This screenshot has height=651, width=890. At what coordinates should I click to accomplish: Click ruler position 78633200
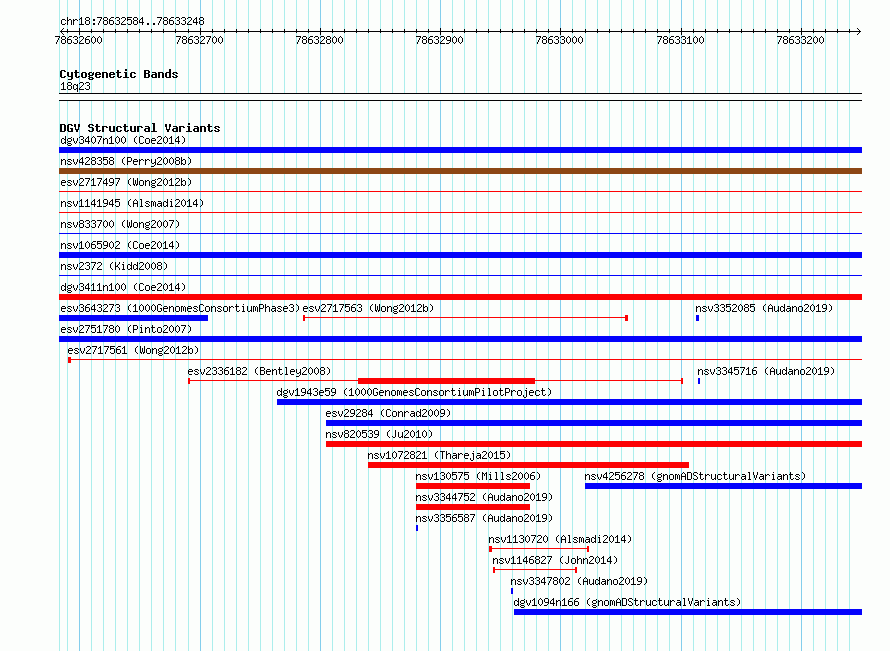800,40
